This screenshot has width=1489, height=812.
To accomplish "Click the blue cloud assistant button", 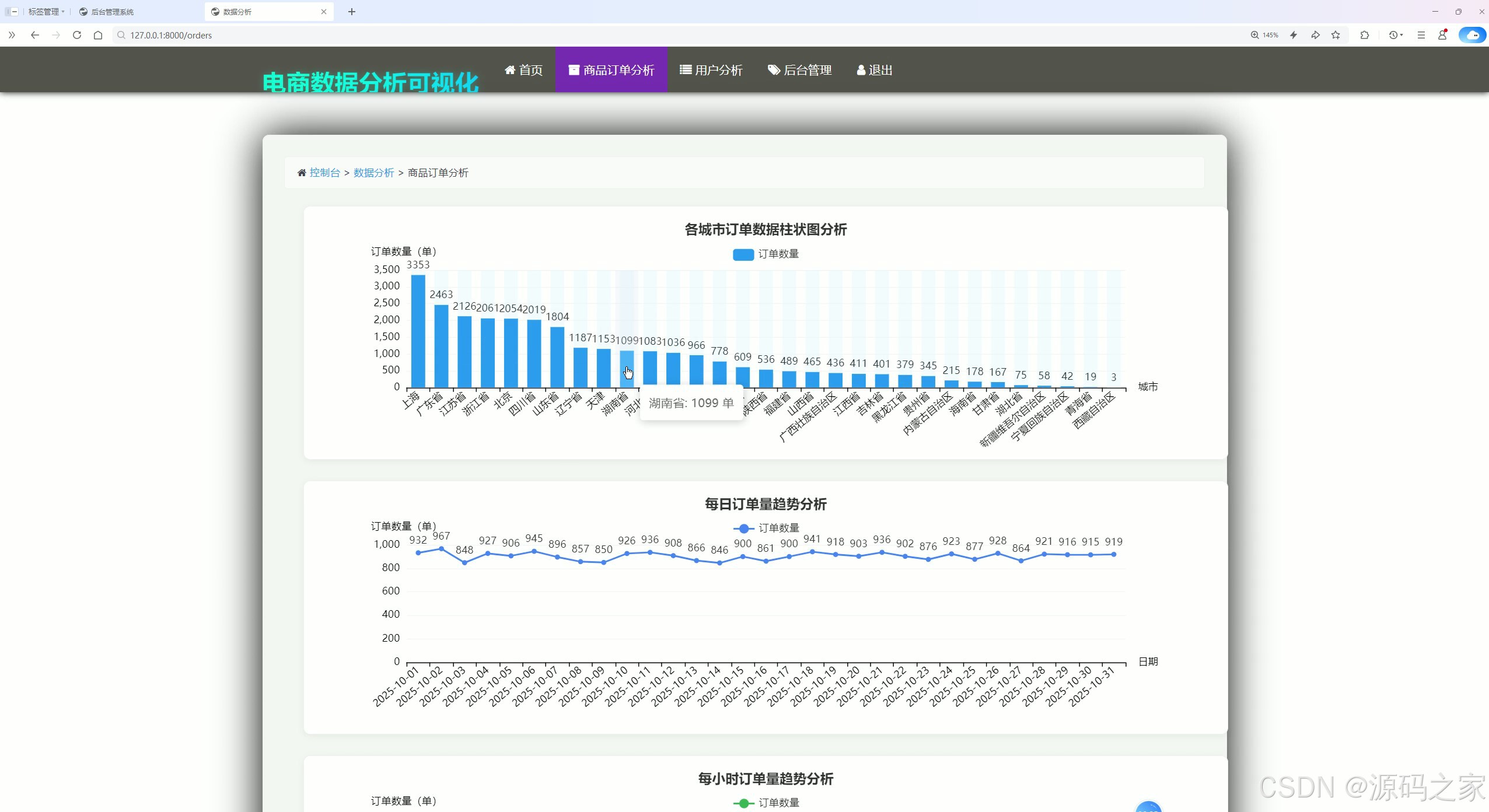I will (1472, 35).
